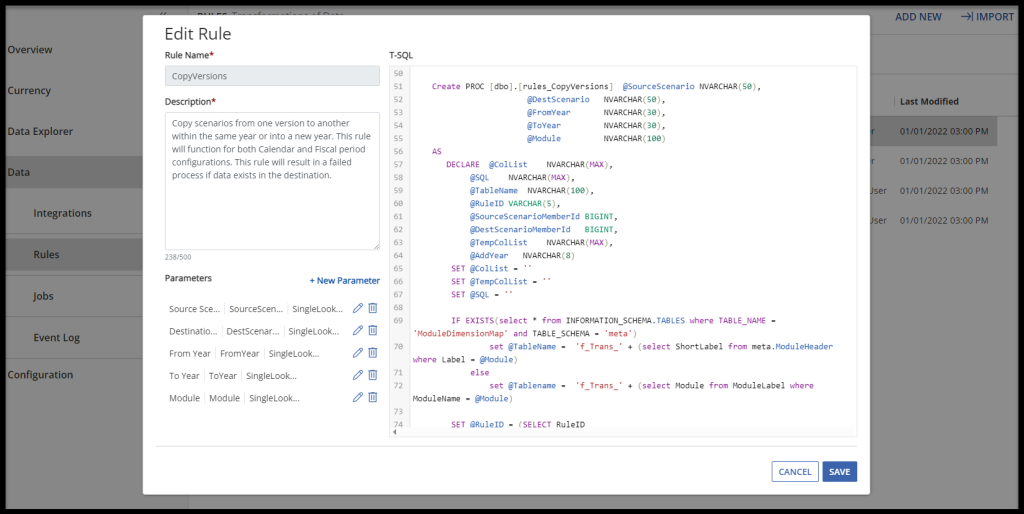Click the Import icon in header

[x=967, y=17]
